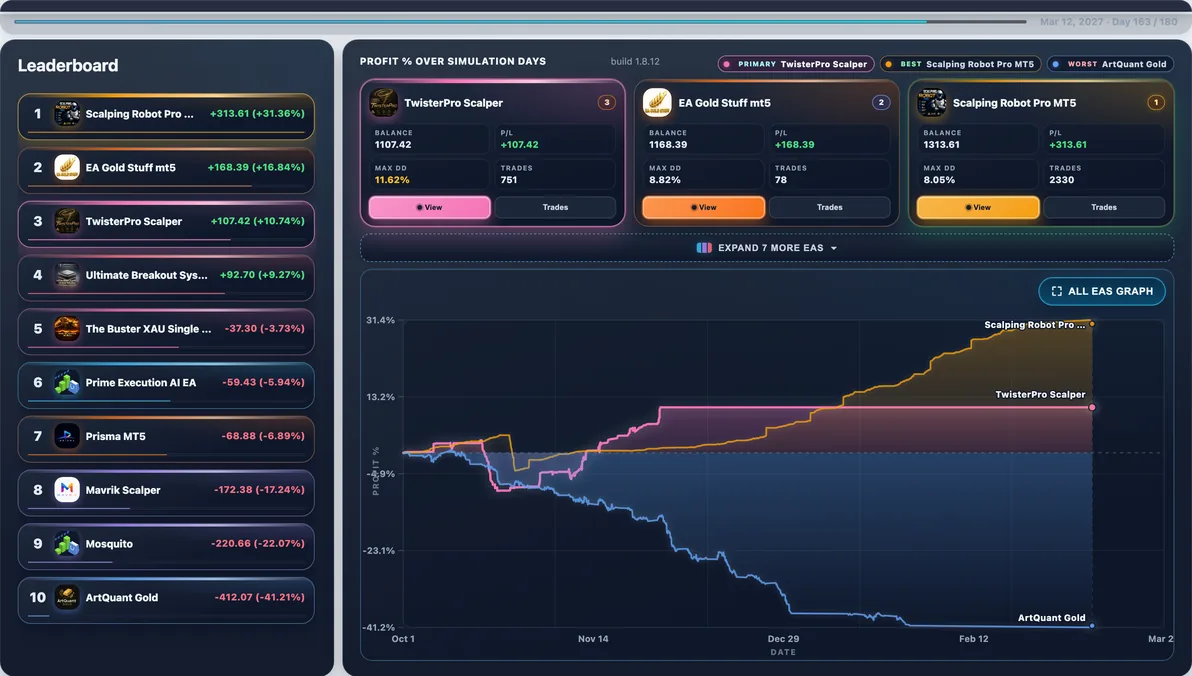The height and width of the screenshot is (676, 1192).
Task: Click the -37.30 (-3.73%) loss value
Action: (264, 328)
